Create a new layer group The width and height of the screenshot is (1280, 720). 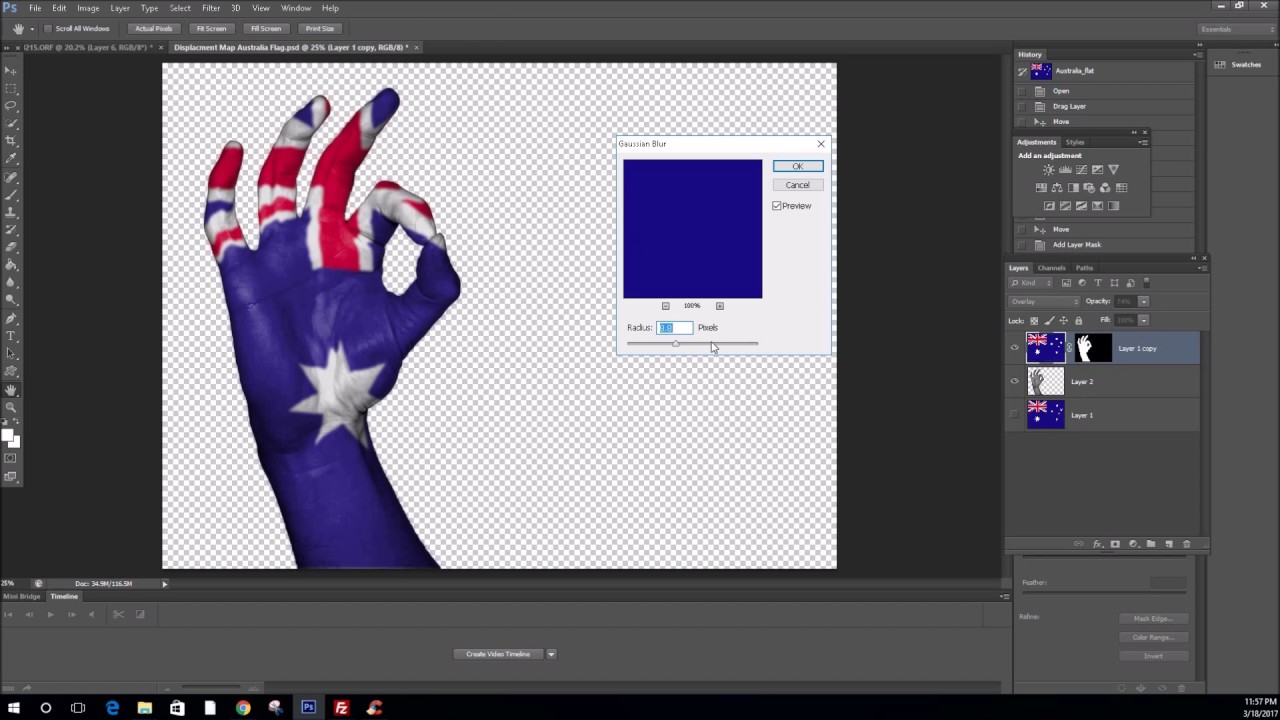[1151, 544]
